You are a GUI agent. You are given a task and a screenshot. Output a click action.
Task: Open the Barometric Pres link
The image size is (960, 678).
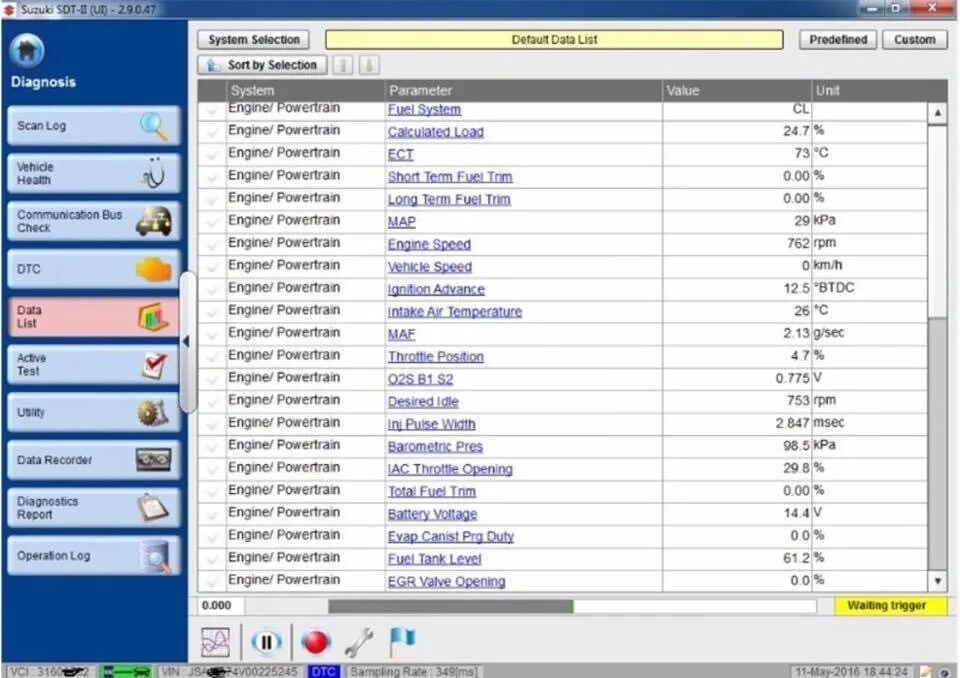[x=435, y=446]
